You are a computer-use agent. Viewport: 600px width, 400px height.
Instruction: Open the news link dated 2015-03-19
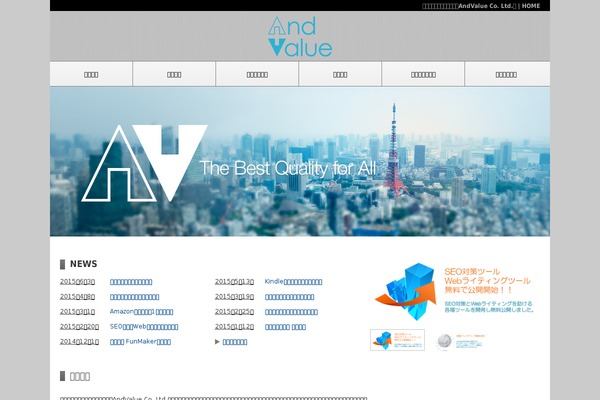click(289, 297)
